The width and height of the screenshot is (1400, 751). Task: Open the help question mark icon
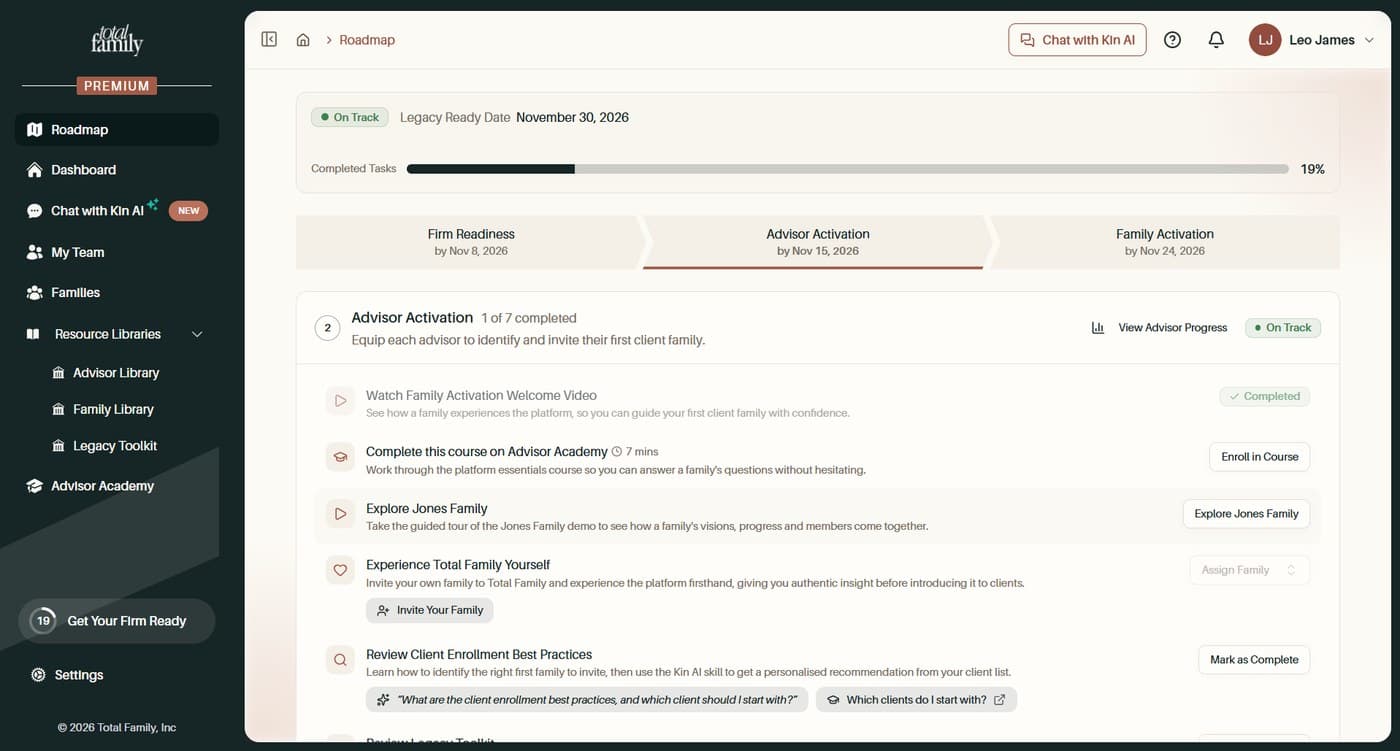tap(1173, 40)
